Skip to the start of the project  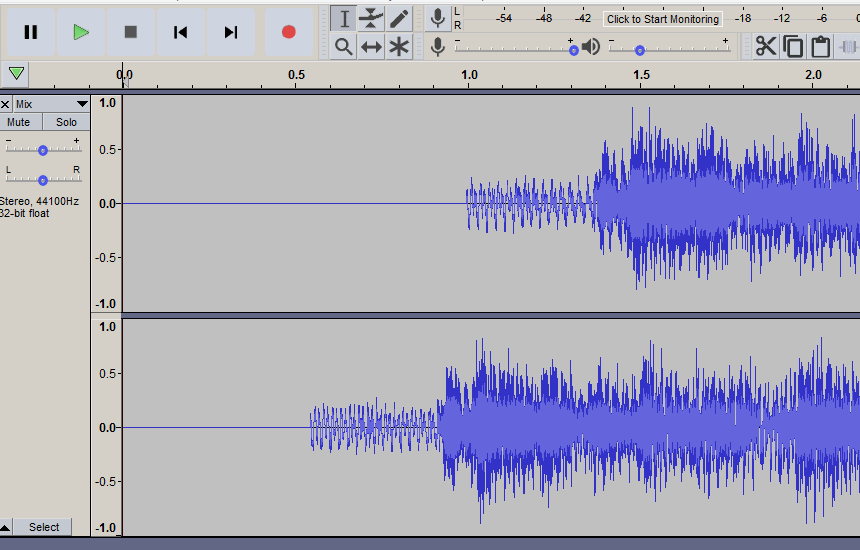180,32
